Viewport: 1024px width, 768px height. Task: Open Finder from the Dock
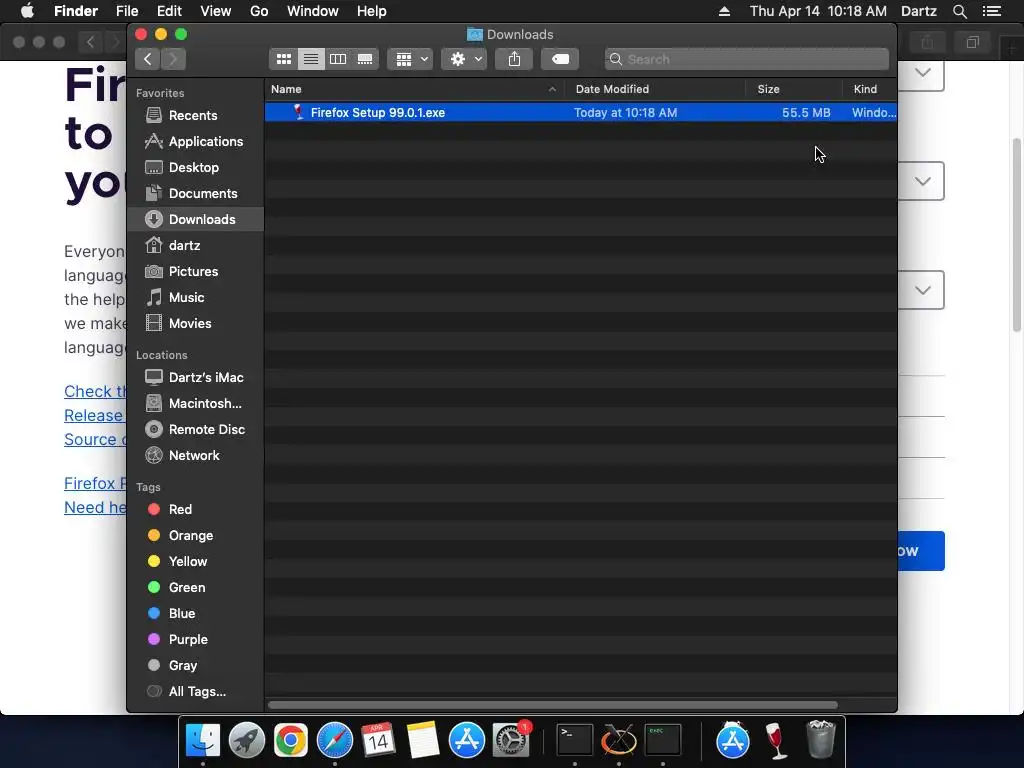[x=202, y=740]
